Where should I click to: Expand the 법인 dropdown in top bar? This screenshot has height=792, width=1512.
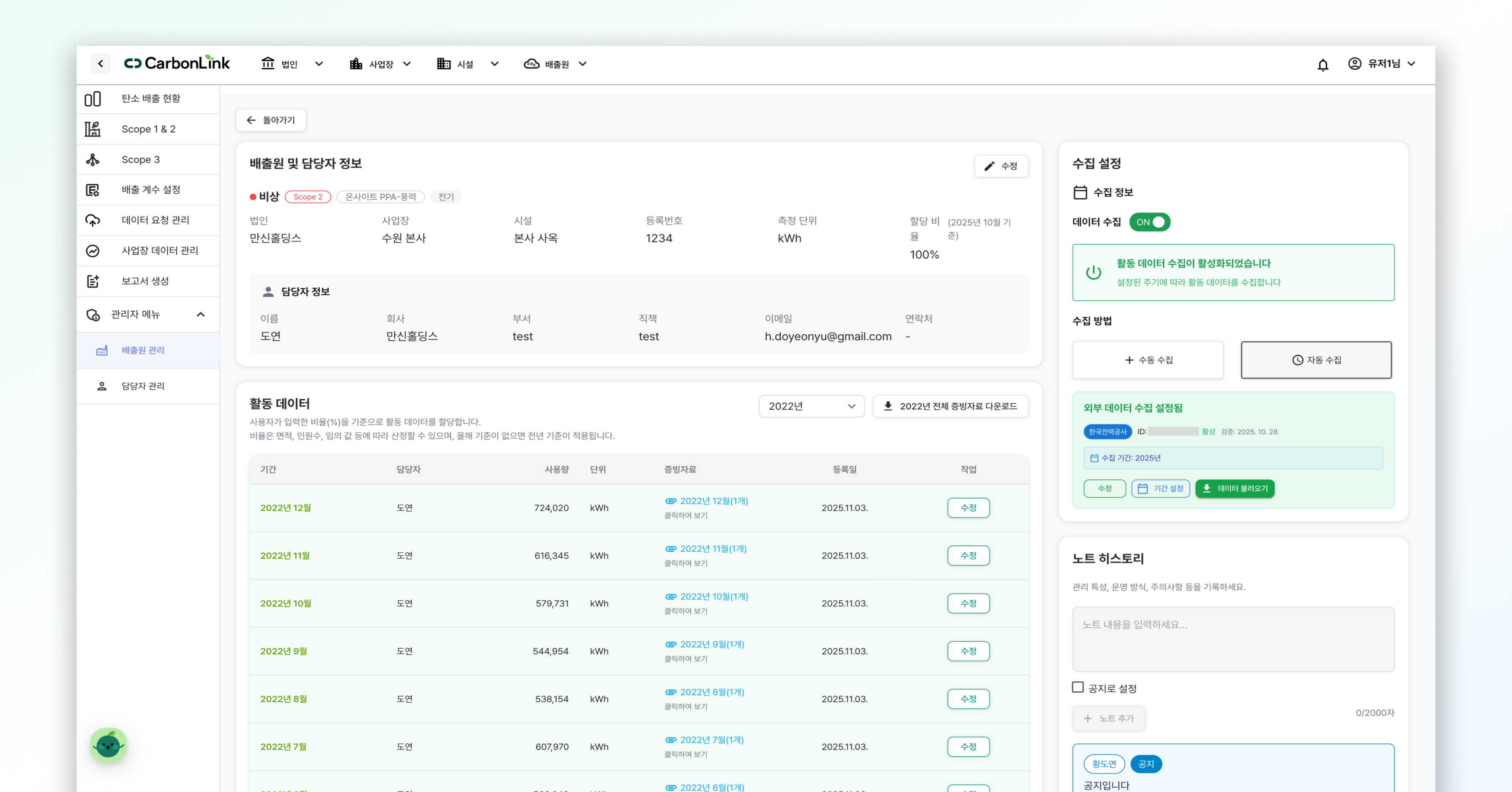pos(319,63)
